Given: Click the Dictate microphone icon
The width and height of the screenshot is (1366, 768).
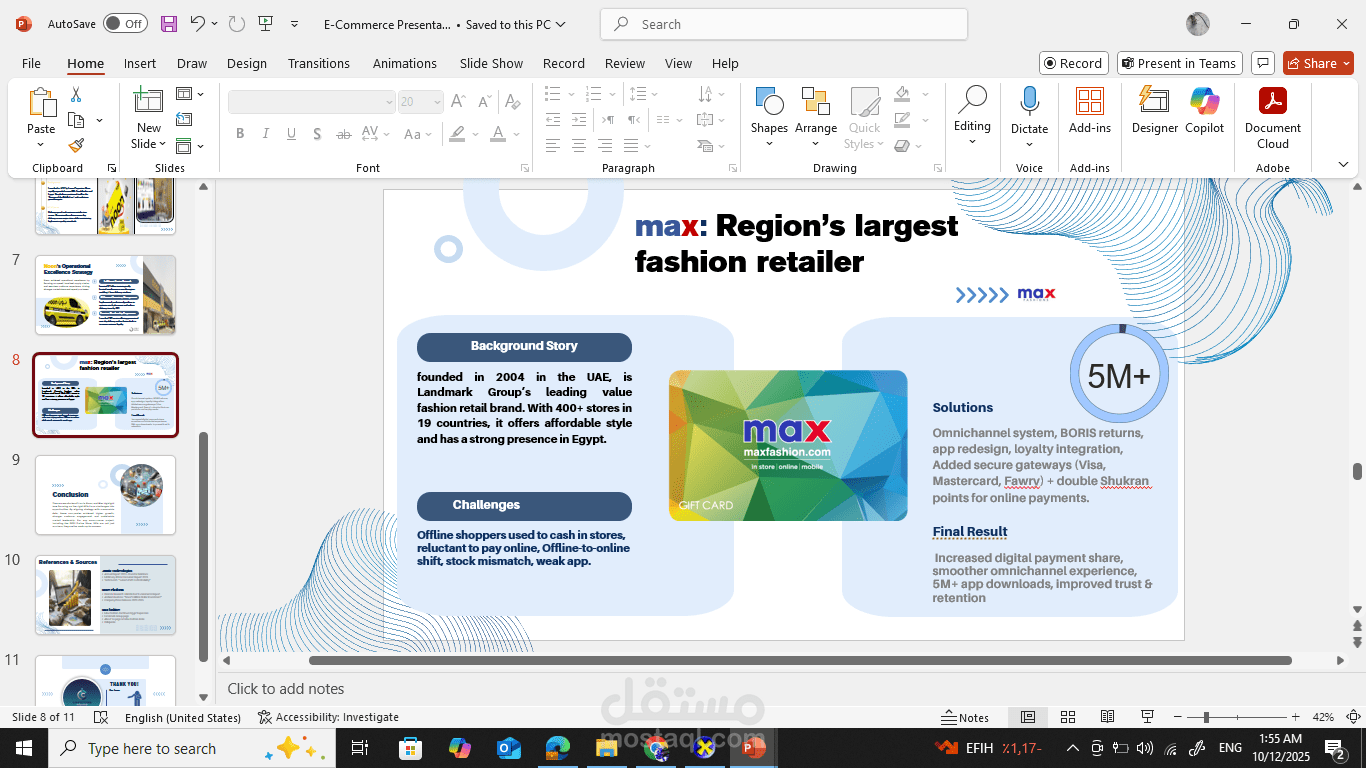Looking at the screenshot, I should 1029,101.
